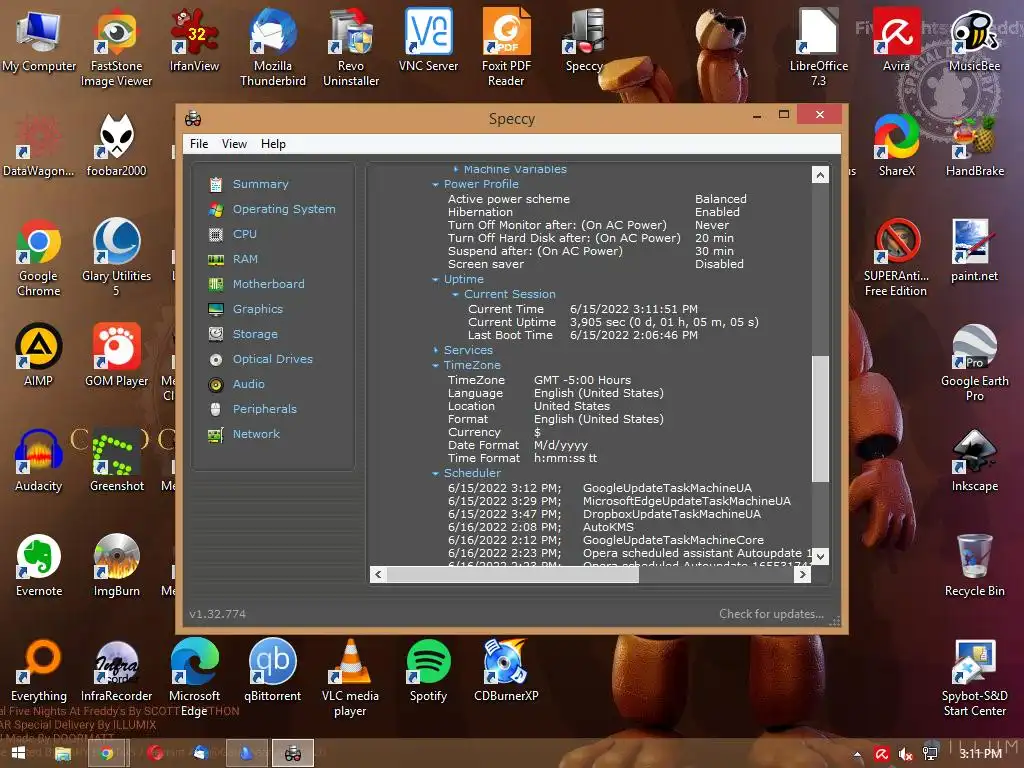Click the Peripherals link in sidebar
Screen dimensions: 1024x768
point(264,409)
